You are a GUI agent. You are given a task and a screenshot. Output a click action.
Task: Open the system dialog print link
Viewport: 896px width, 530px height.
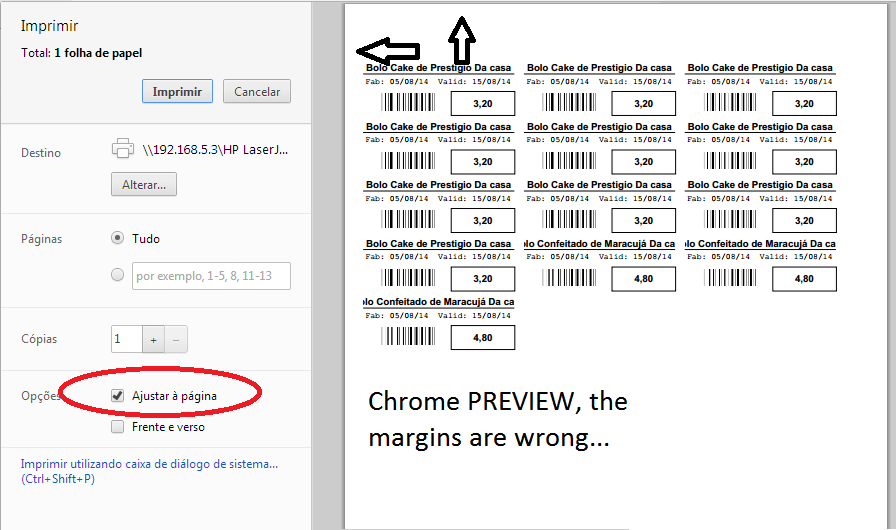click(x=149, y=471)
